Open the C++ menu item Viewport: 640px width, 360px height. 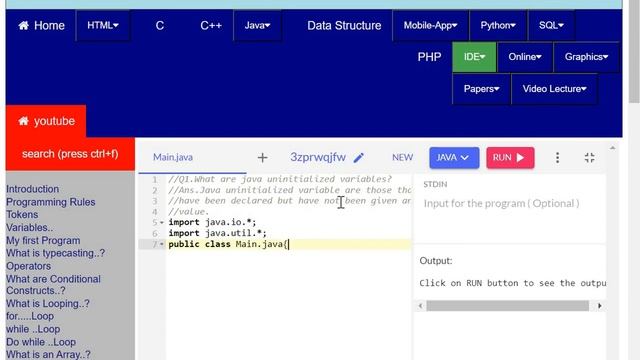pyautogui.click(x=211, y=26)
